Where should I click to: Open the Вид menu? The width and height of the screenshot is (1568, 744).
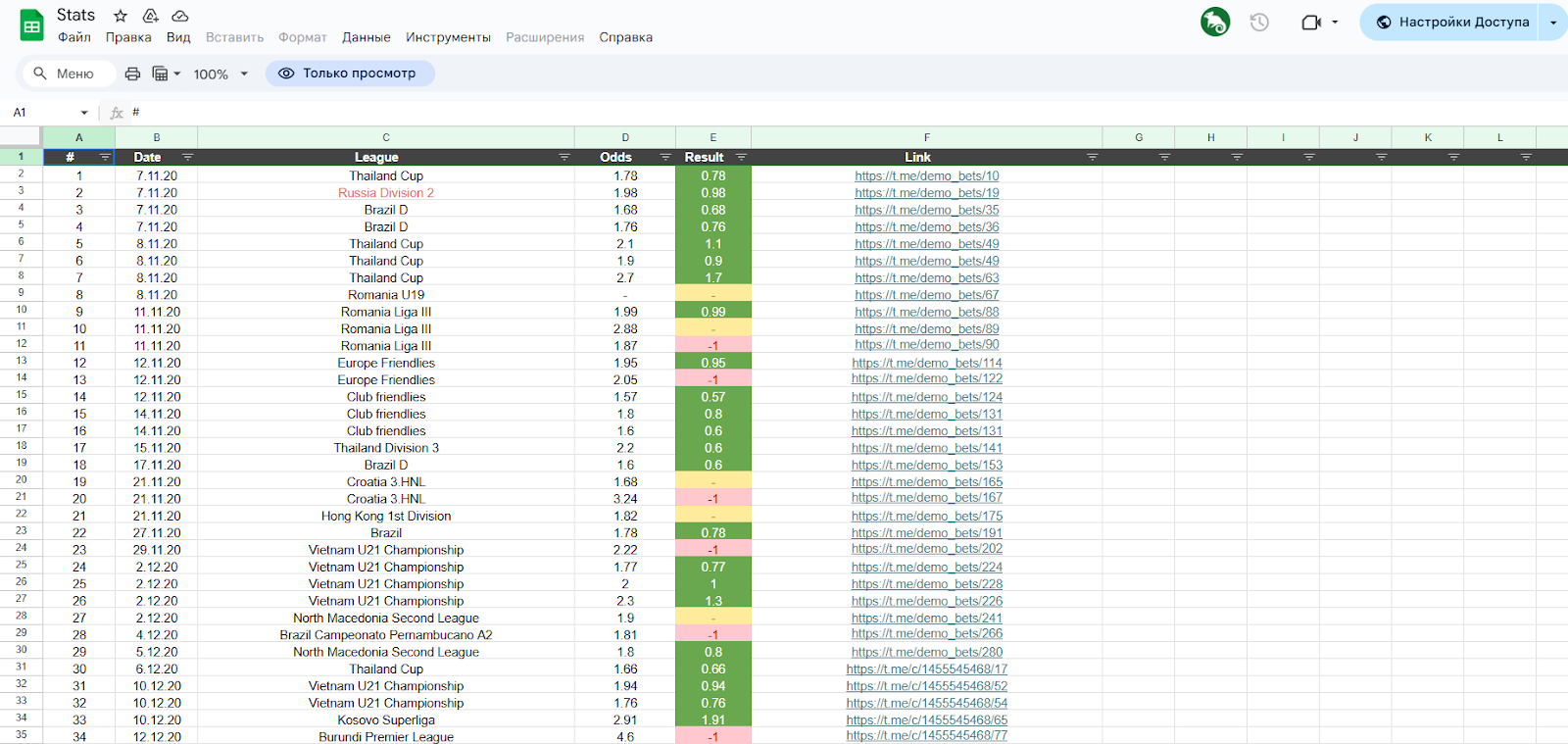tap(178, 37)
